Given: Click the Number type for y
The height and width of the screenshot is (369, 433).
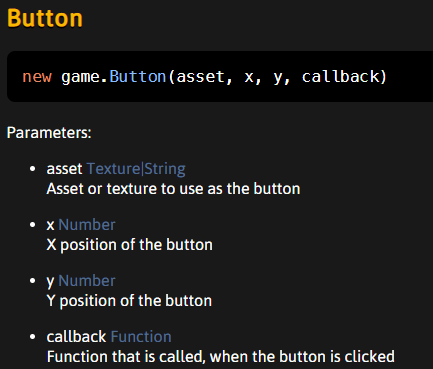Looking at the screenshot, I should pyautogui.click(x=87, y=281).
